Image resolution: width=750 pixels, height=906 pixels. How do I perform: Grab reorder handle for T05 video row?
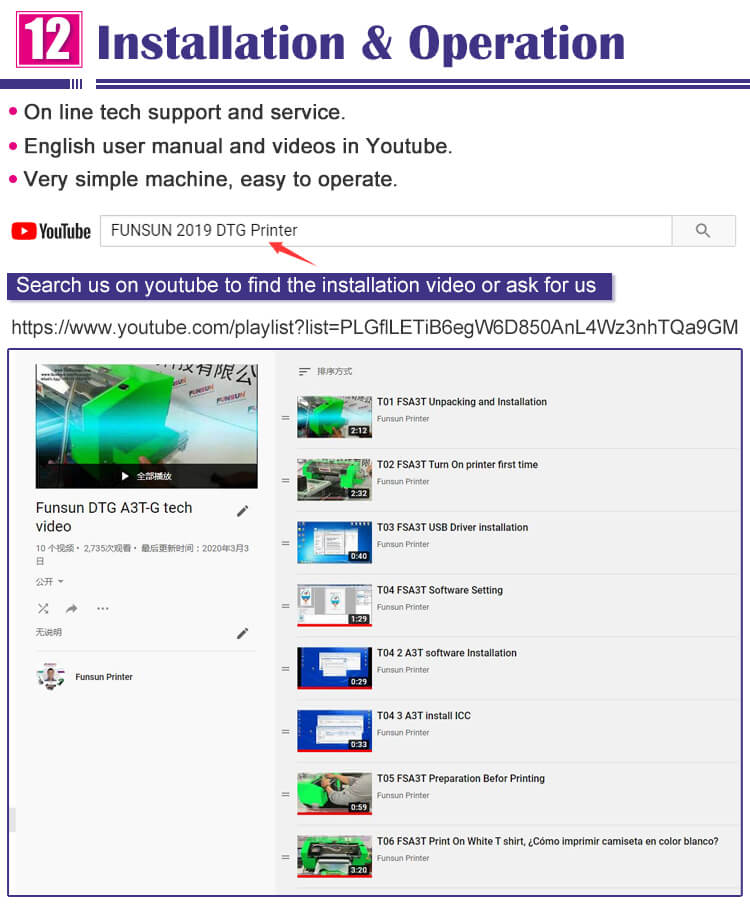pyautogui.click(x=285, y=794)
